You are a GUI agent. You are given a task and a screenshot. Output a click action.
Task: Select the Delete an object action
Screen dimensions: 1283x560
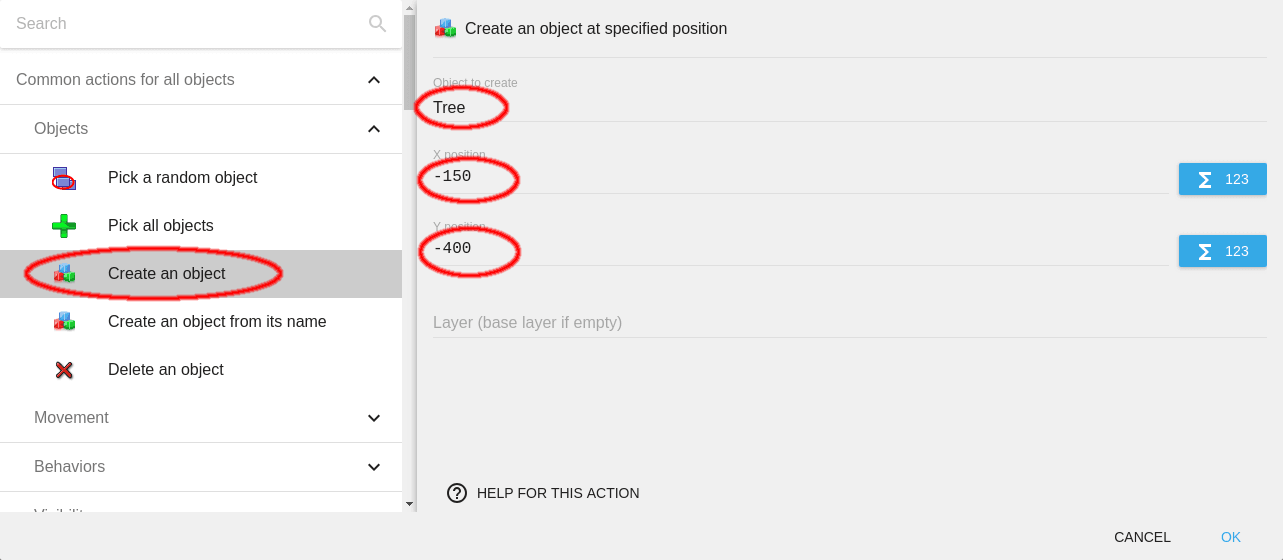tap(166, 370)
